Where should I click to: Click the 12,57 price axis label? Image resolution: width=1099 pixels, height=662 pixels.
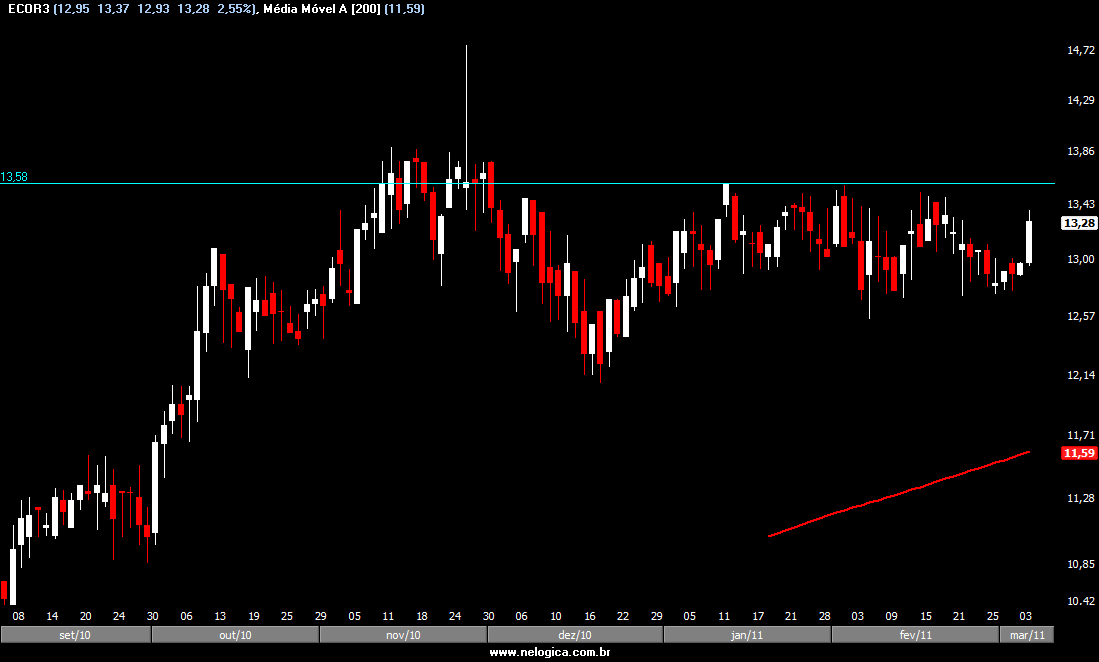(x=1081, y=317)
